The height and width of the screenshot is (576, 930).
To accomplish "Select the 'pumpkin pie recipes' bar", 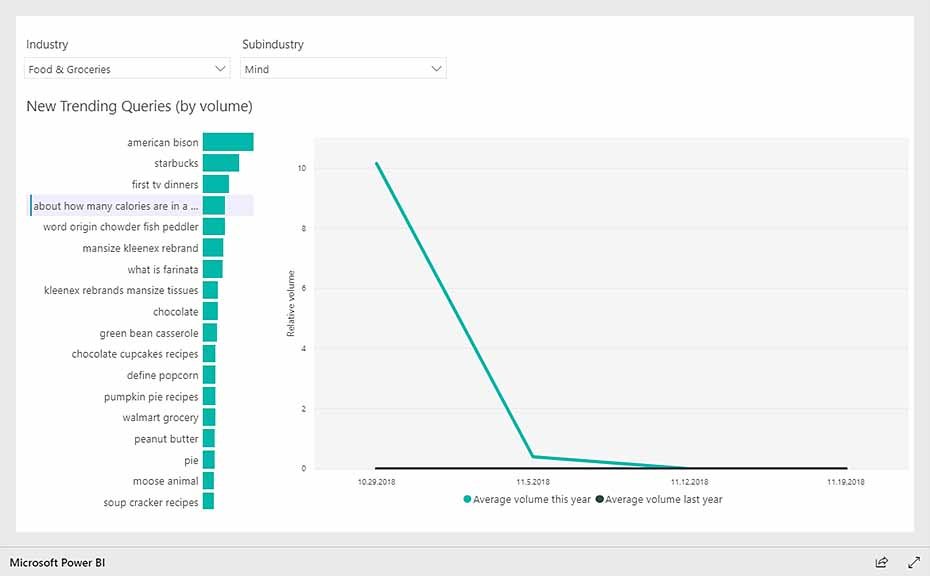I will click(209, 397).
